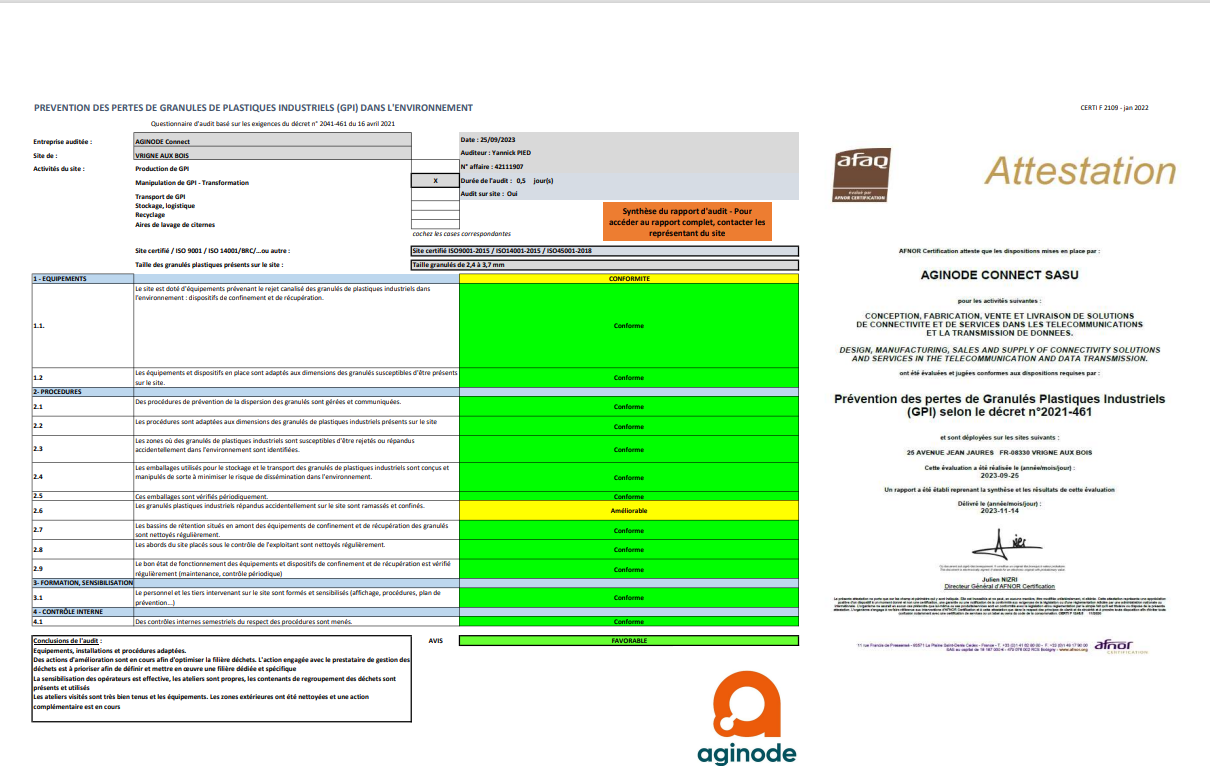This screenshot has width=1210, height=766.
Task: Click the Date : 25/09/2023 cell
Action: tap(629, 140)
